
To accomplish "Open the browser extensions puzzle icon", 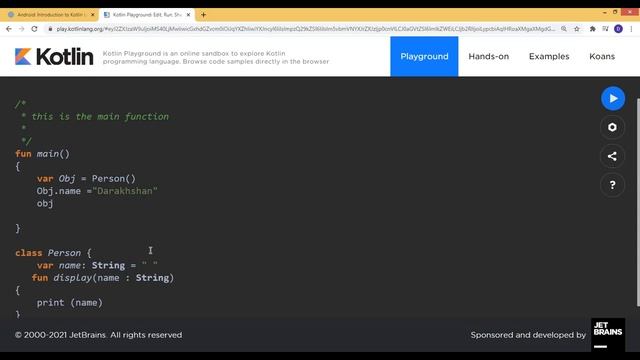I will [x=592, y=29].
